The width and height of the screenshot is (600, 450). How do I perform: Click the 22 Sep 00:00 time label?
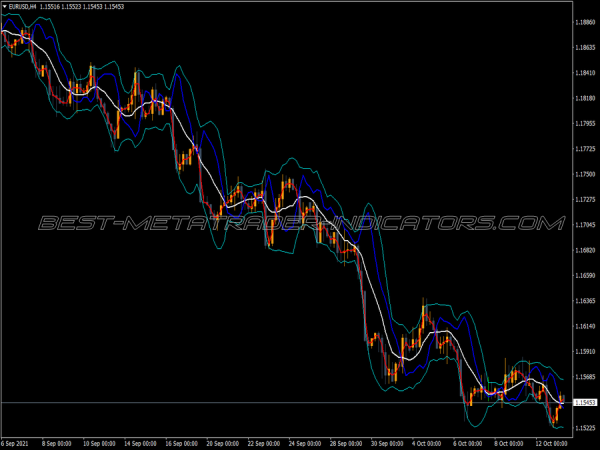[x=264, y=443]
